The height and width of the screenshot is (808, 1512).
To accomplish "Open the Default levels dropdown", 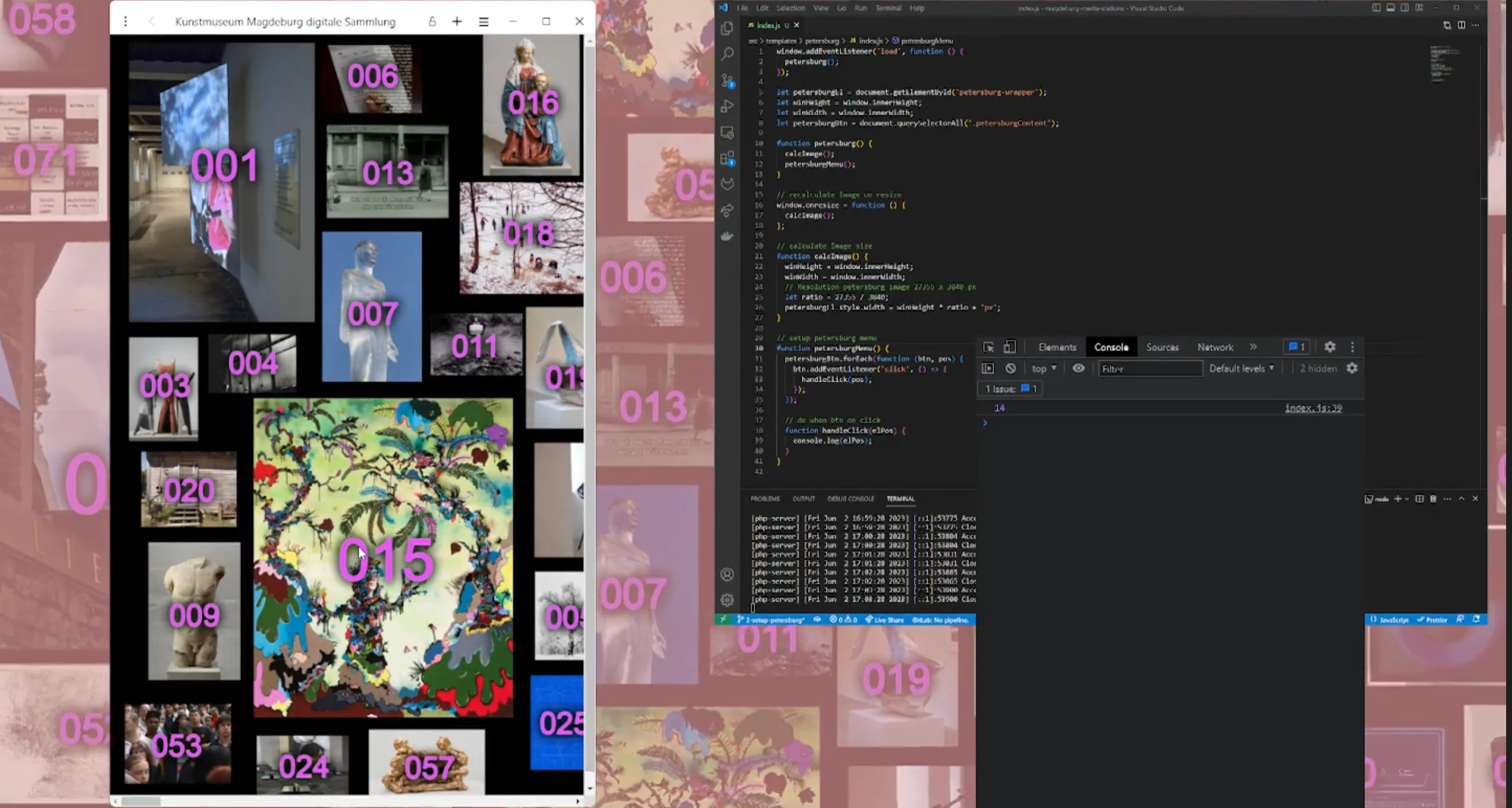I will [1241, 368].
